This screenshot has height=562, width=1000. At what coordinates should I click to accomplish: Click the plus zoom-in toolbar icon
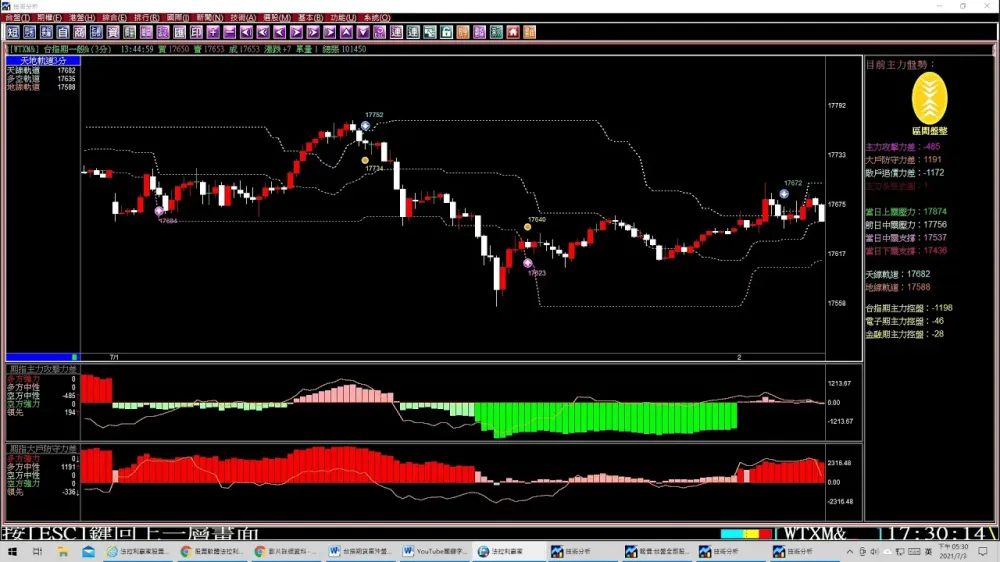click(x=213, y=32)
